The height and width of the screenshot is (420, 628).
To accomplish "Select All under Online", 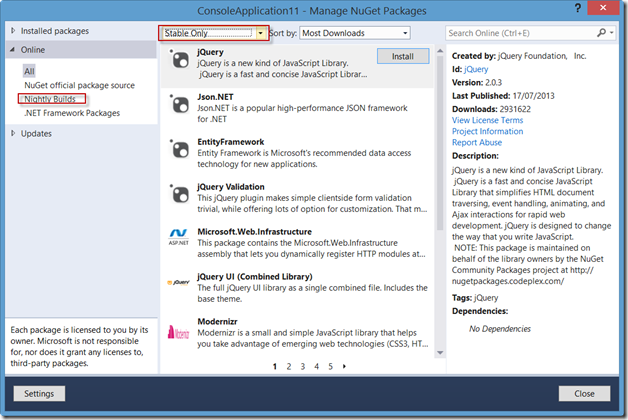I will pyautogui.click(x=29, y=71).
